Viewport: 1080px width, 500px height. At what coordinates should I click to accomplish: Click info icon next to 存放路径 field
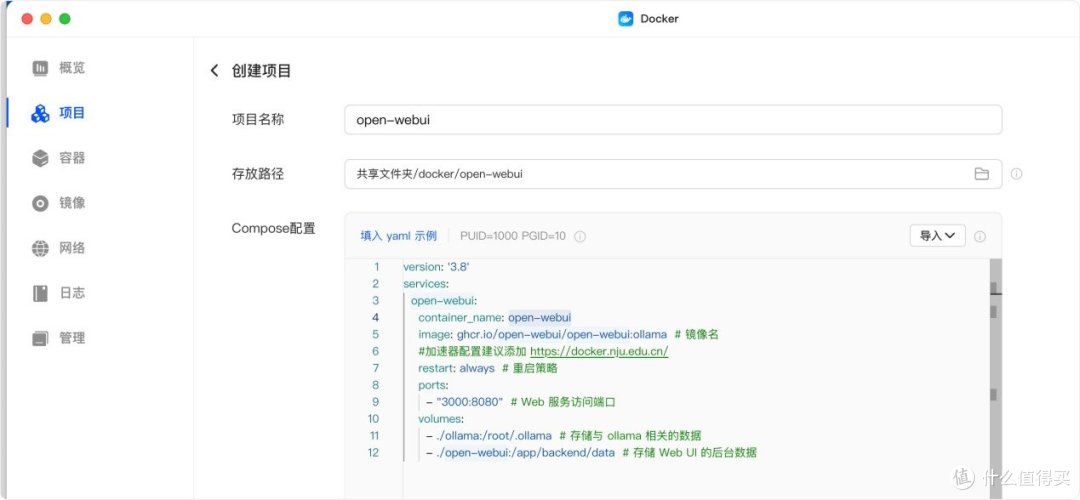point(1016,174)
